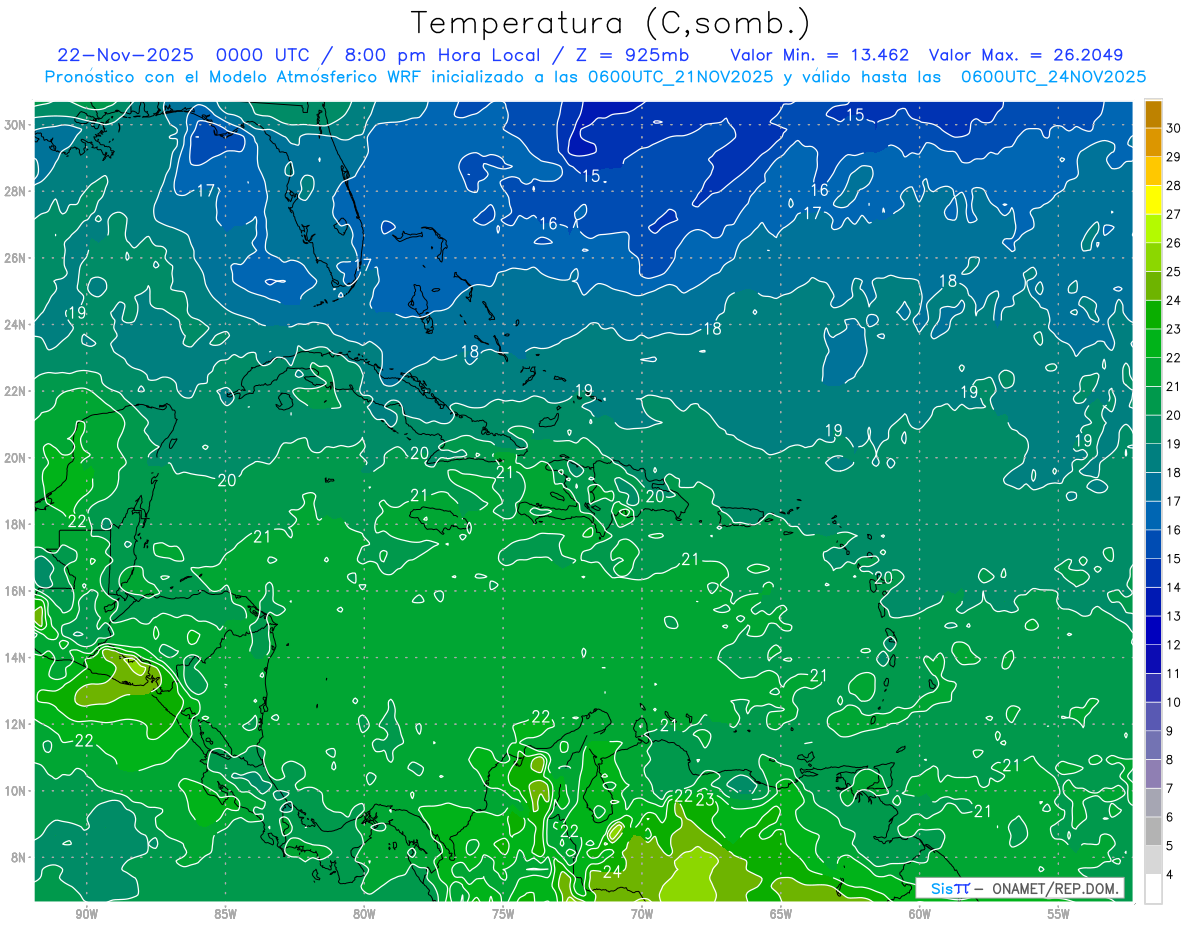Click the "14N" latitude axis label
Viewport: 1200px width, 927px height.
tap(17, 657)
